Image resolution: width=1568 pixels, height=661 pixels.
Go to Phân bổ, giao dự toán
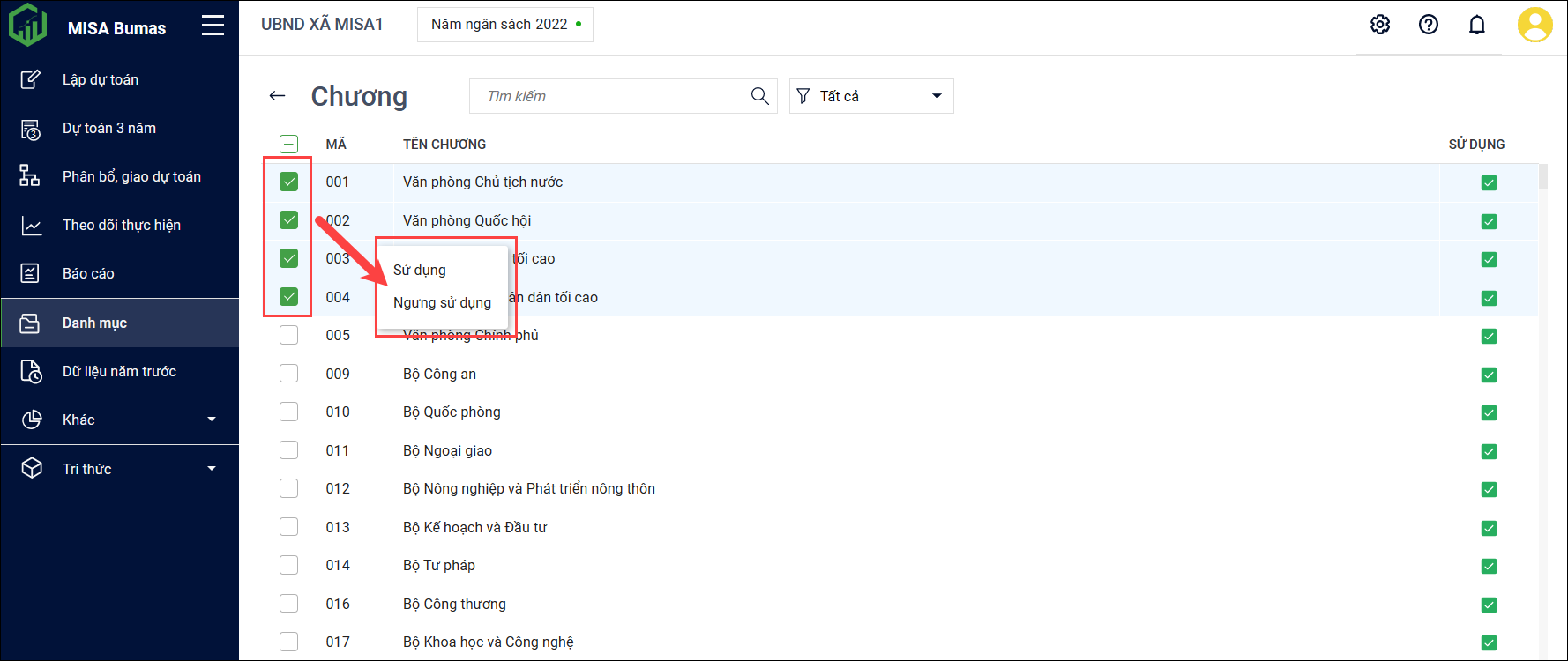(131, 176)
